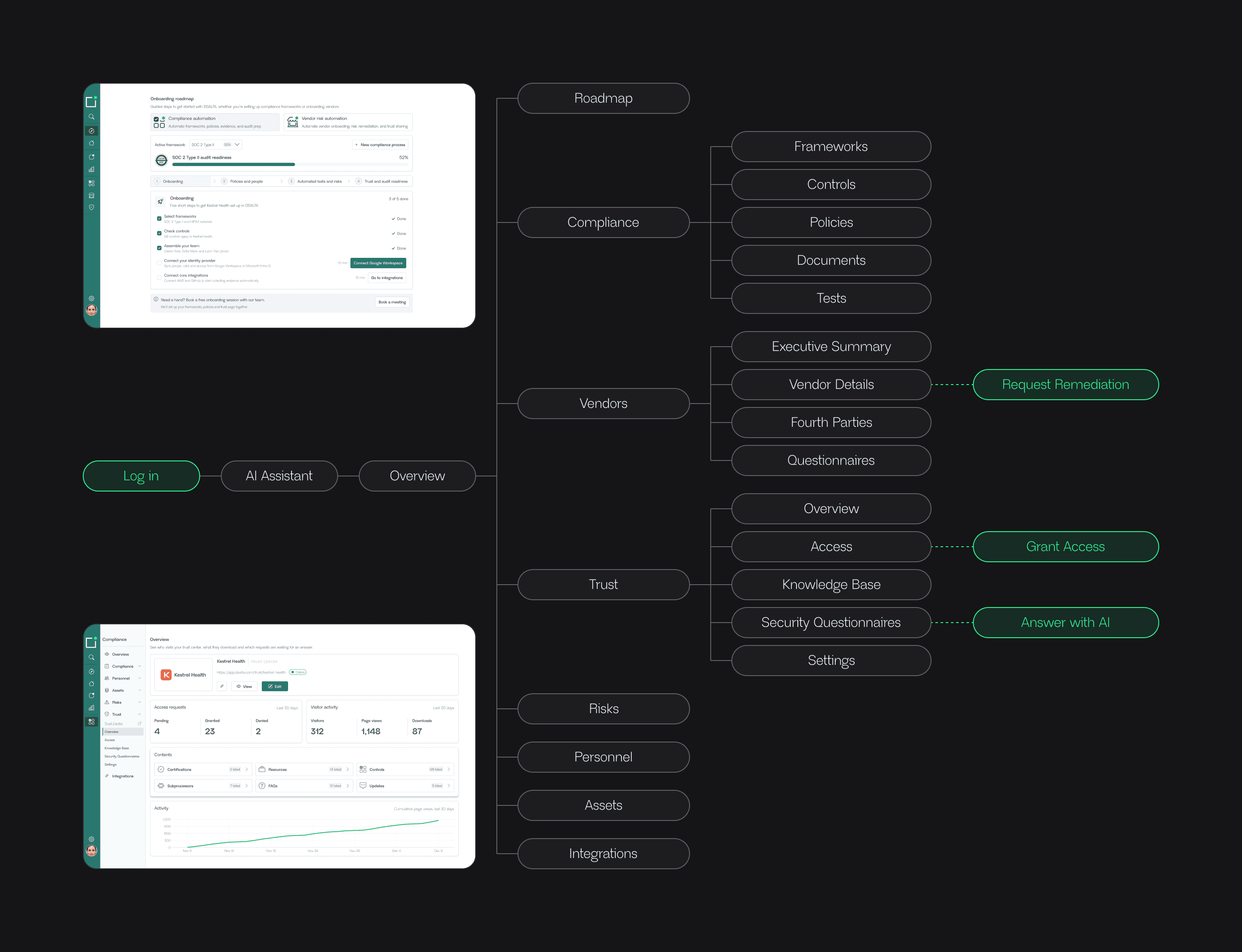Click the grid modules icon in the trust overview sidebar
The width and height of the screenshot is (1242, 952).
coord(91,722)
